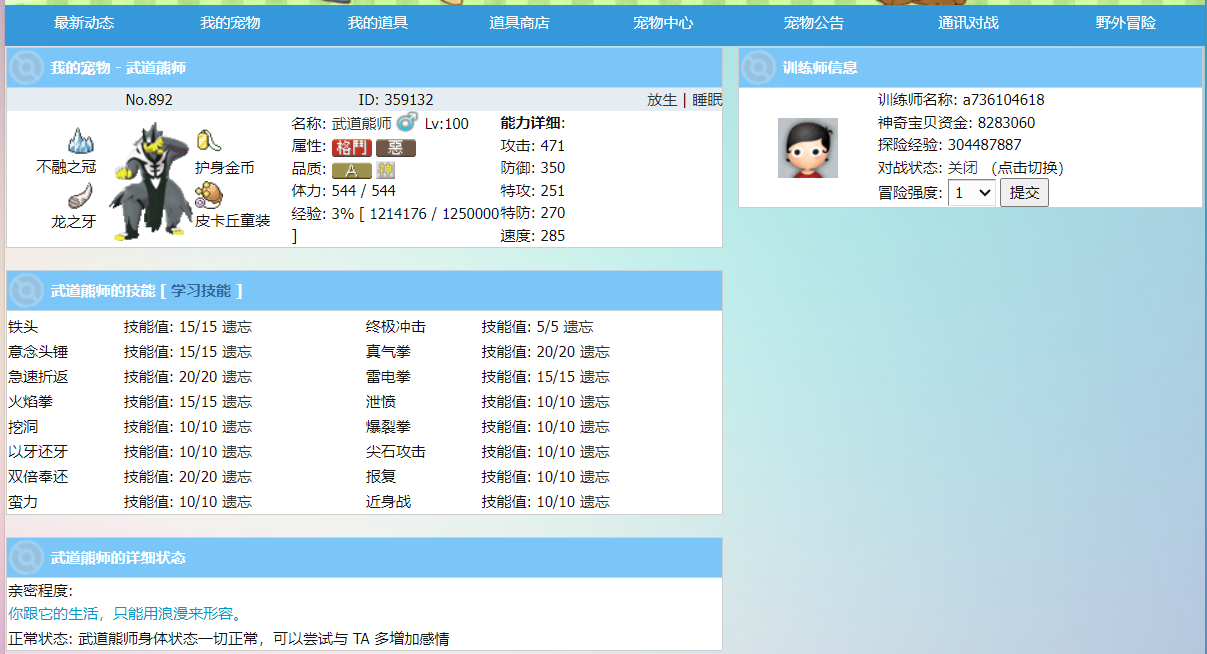Click the 防御: 350 stat
This screenshot has width=1207, height=654.
(x=533, y=168)
